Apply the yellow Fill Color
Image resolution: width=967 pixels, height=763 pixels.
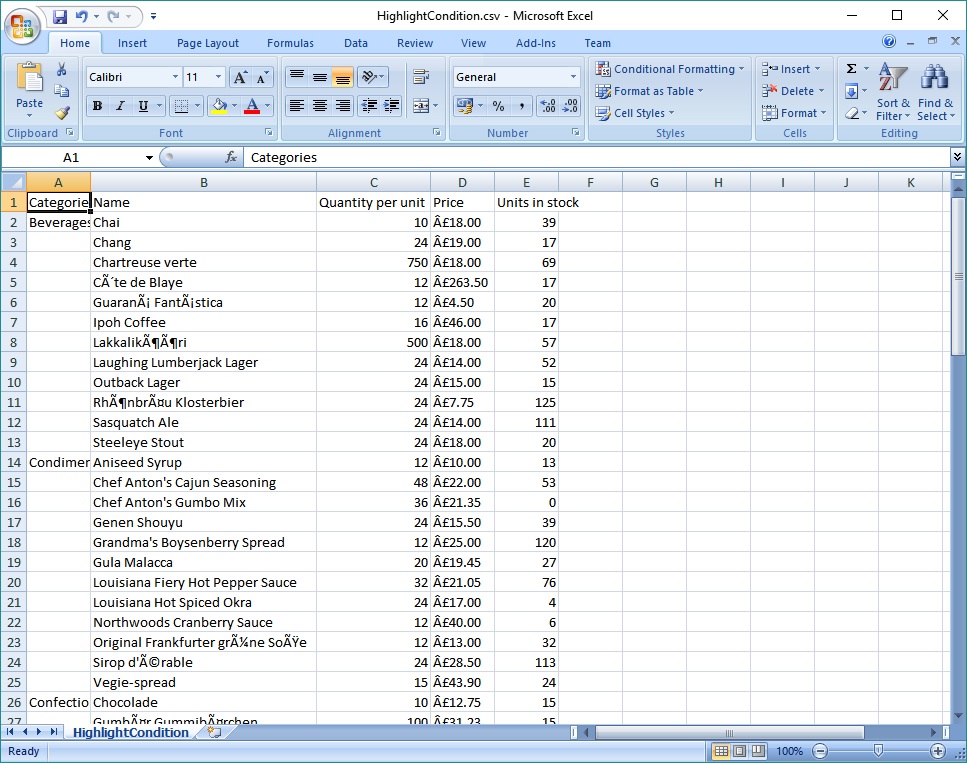click(220, 105)
